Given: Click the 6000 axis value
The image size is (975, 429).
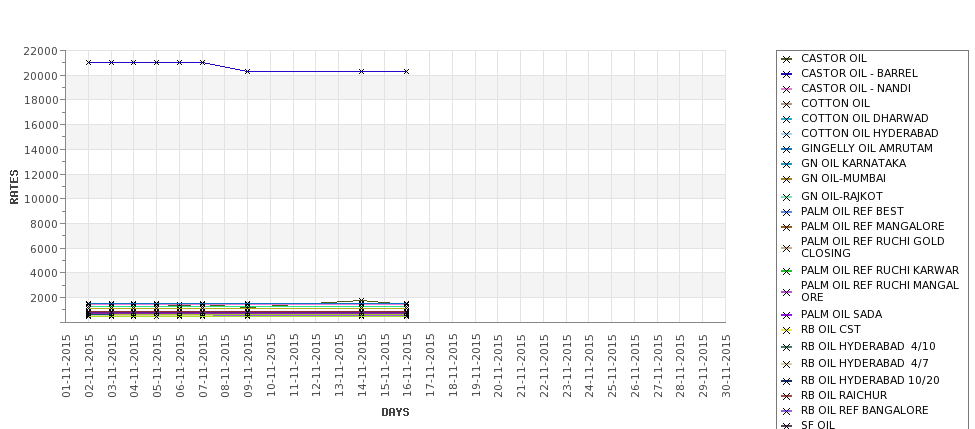Looking at the screenshot, I should 44,249.
